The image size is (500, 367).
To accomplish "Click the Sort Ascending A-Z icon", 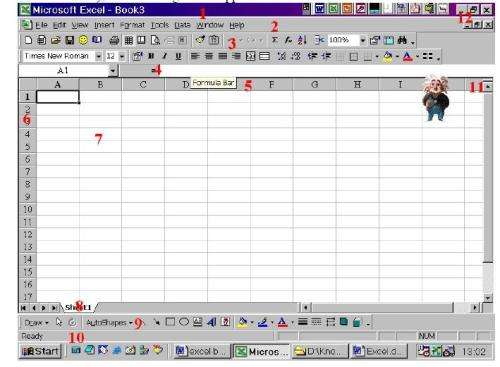I will [302, 40].
